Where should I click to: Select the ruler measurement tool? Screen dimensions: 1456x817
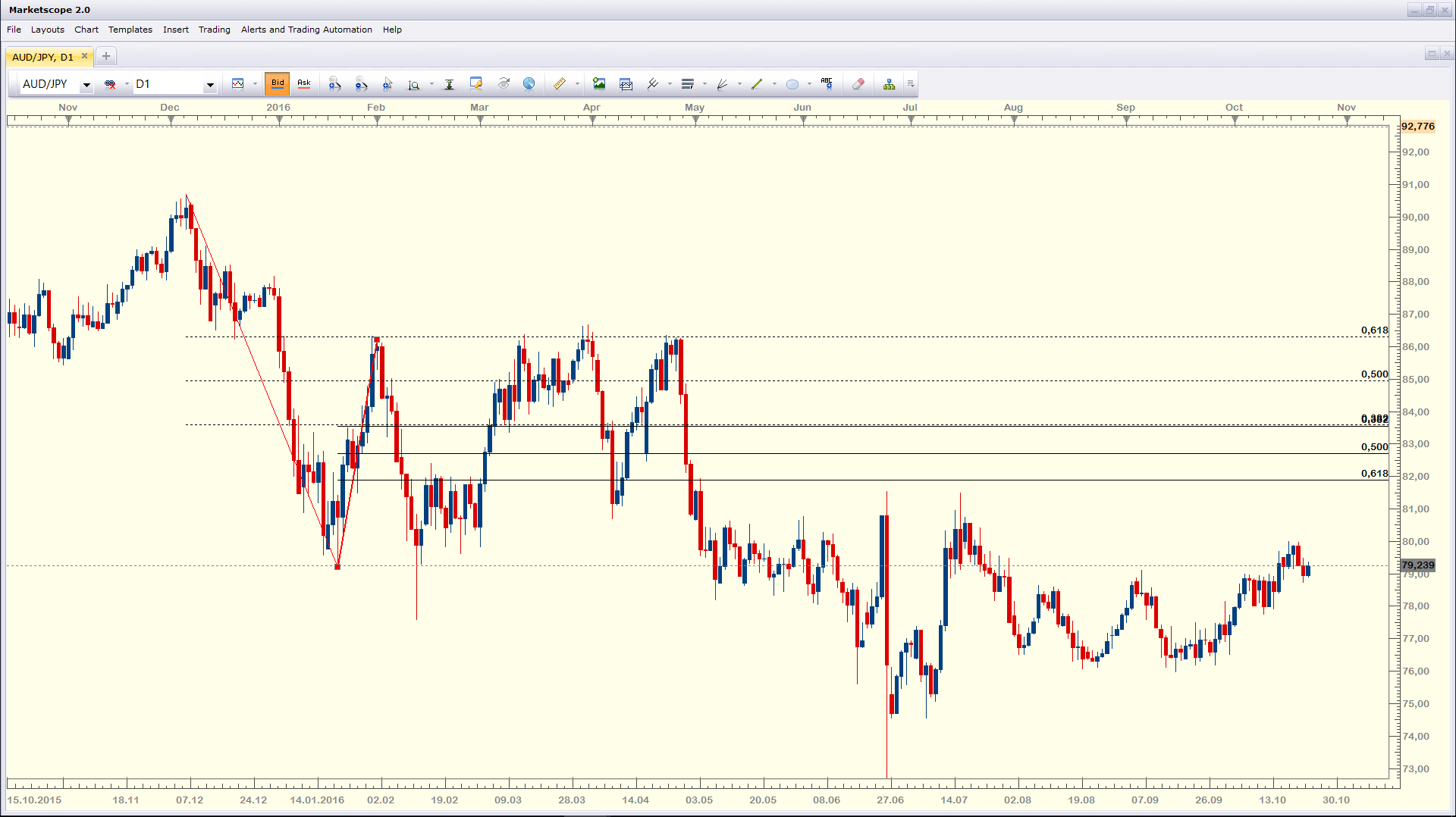tap(560, 84)
